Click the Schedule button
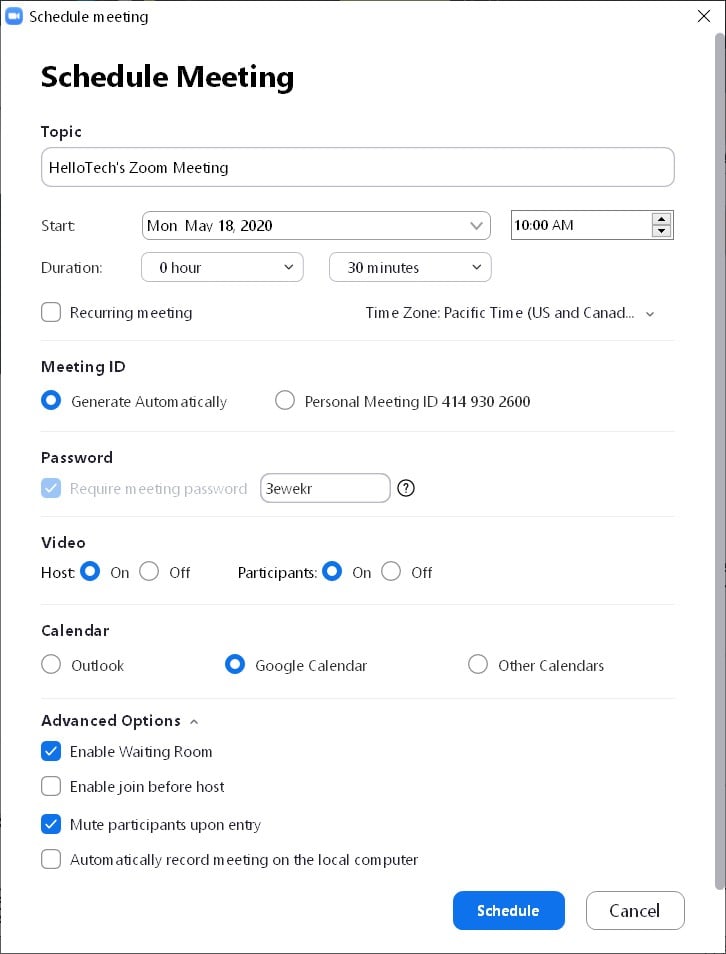Viewport: 726px width, 954px height. [509, 910]
